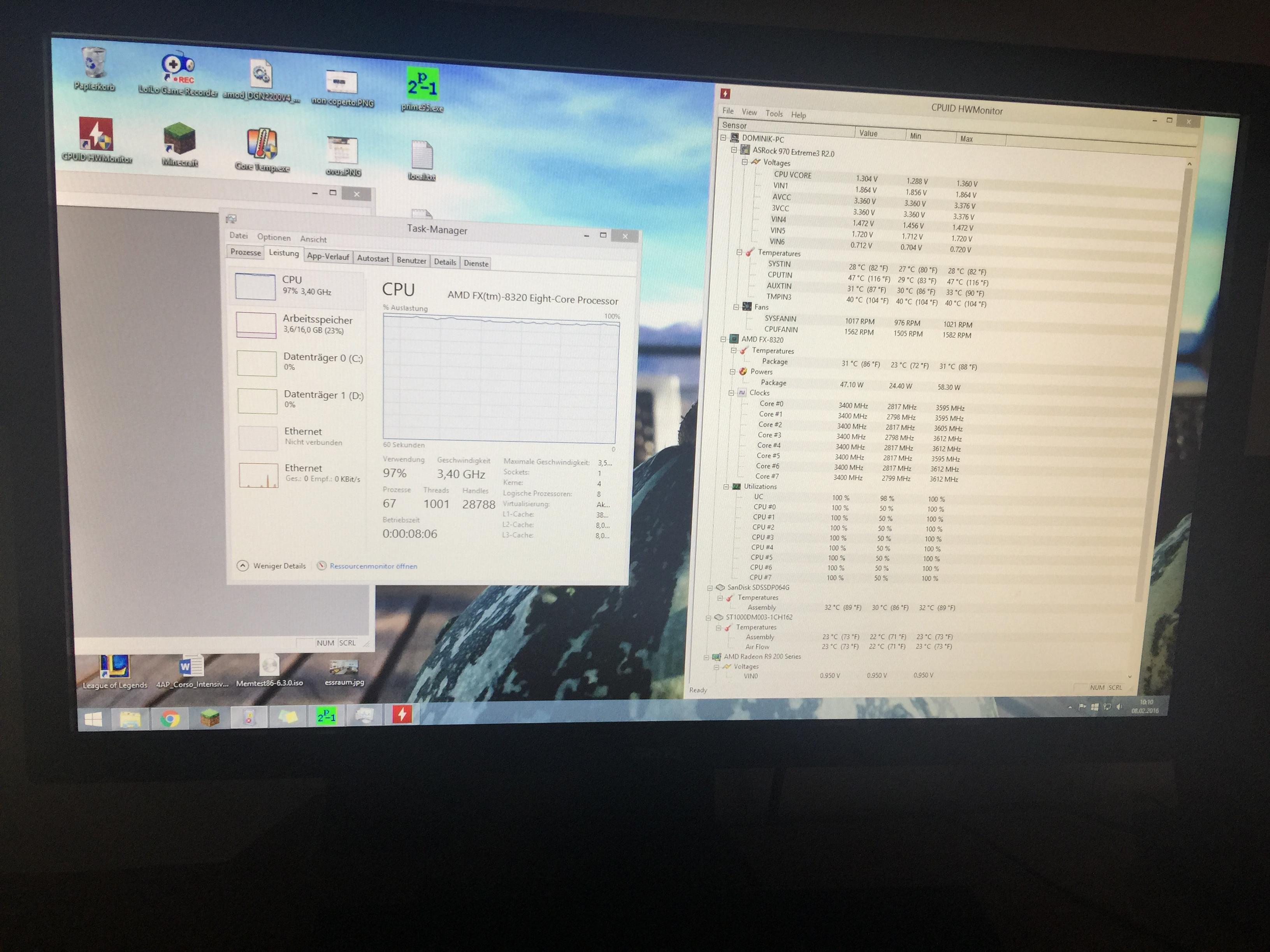Switch to the Prozesse tab
The height and width of the screenshot is (952, 1270).
coord(246,252)
